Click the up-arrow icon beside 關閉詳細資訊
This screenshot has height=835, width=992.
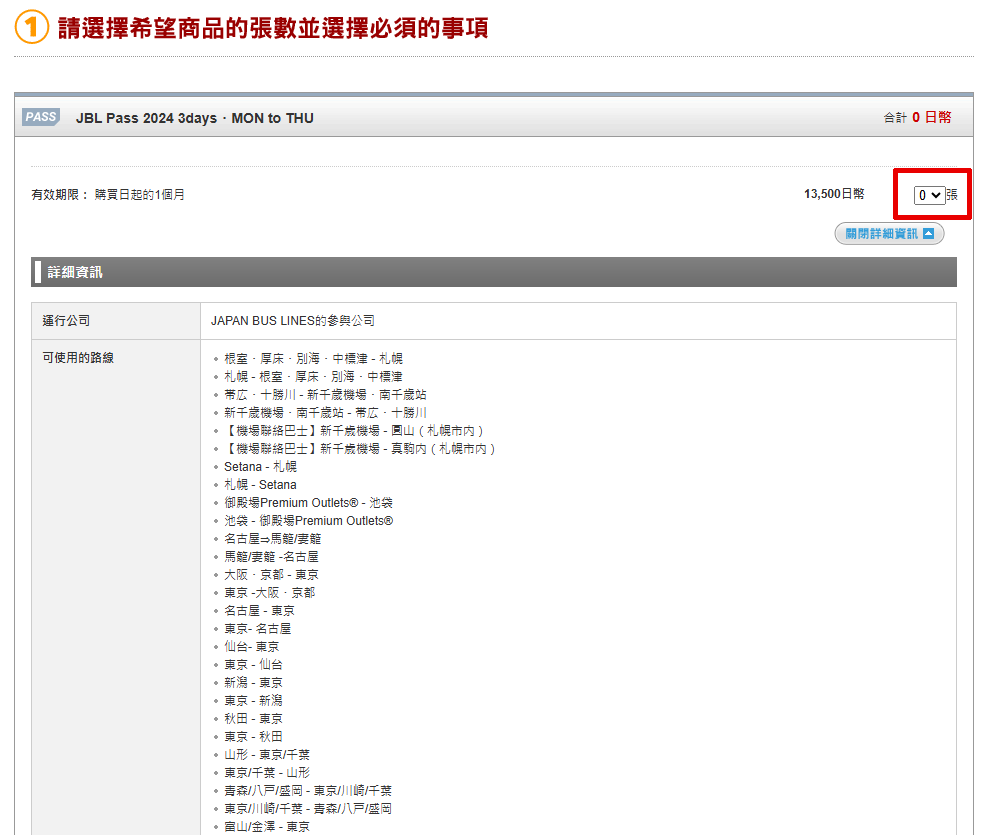[928, 234]
